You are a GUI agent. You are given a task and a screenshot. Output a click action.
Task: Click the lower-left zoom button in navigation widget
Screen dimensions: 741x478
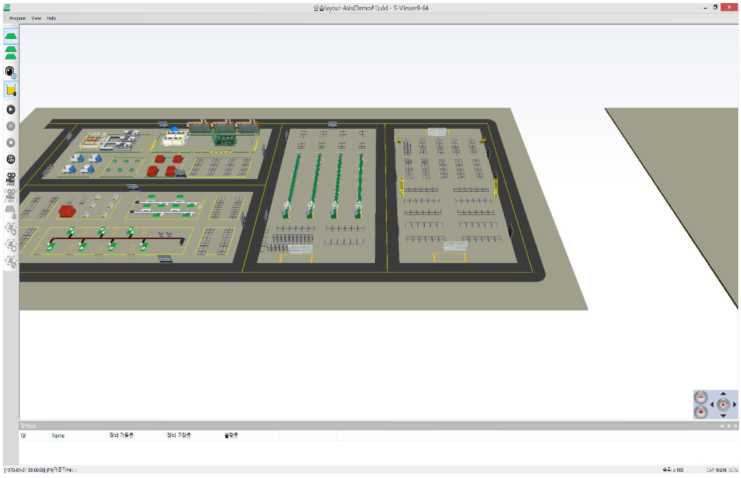[701, 411]
